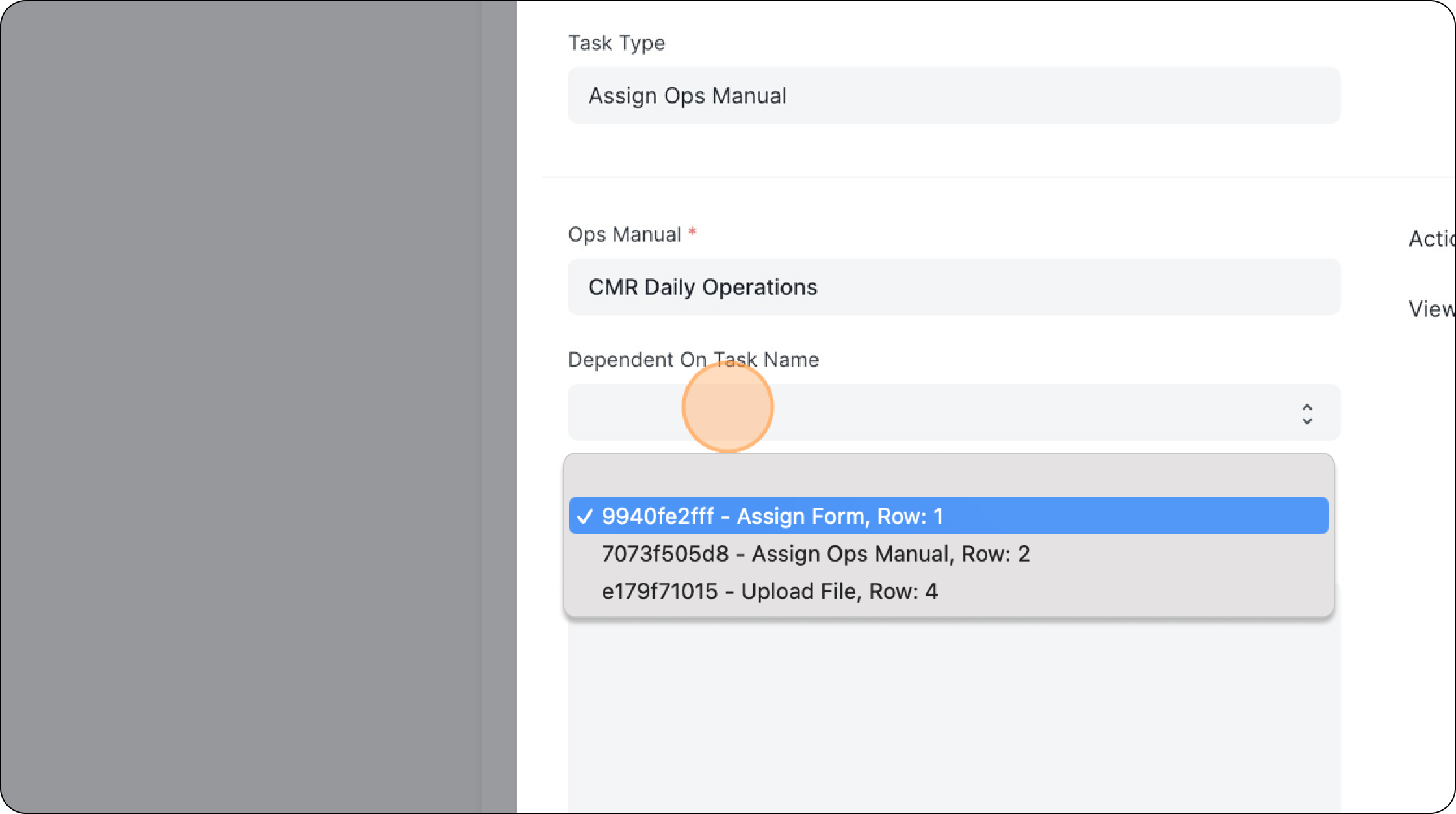Click the Dependent On Task Name label
1456x814 pixels.
coord(693,360)
